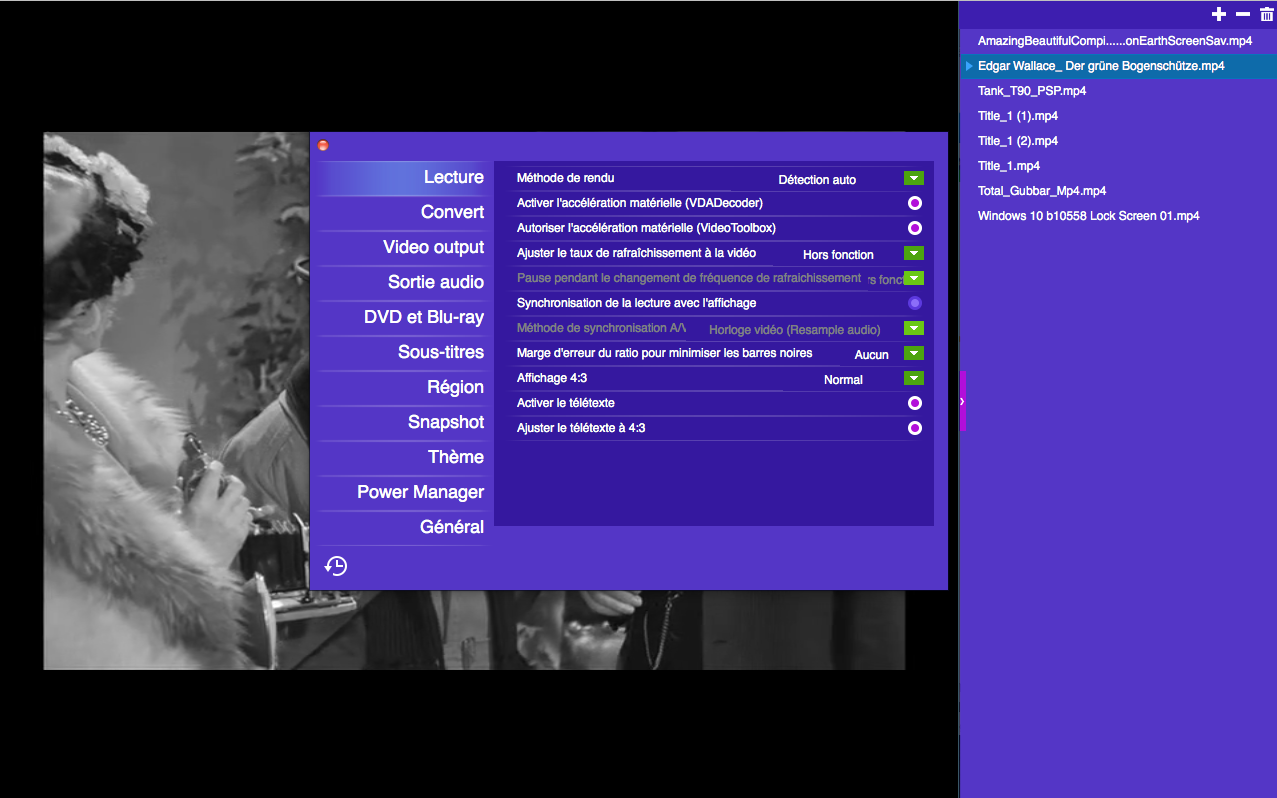Remove the selected item with the minus icon
This screenshot has height=798, width=1277.
point(1243,14)
